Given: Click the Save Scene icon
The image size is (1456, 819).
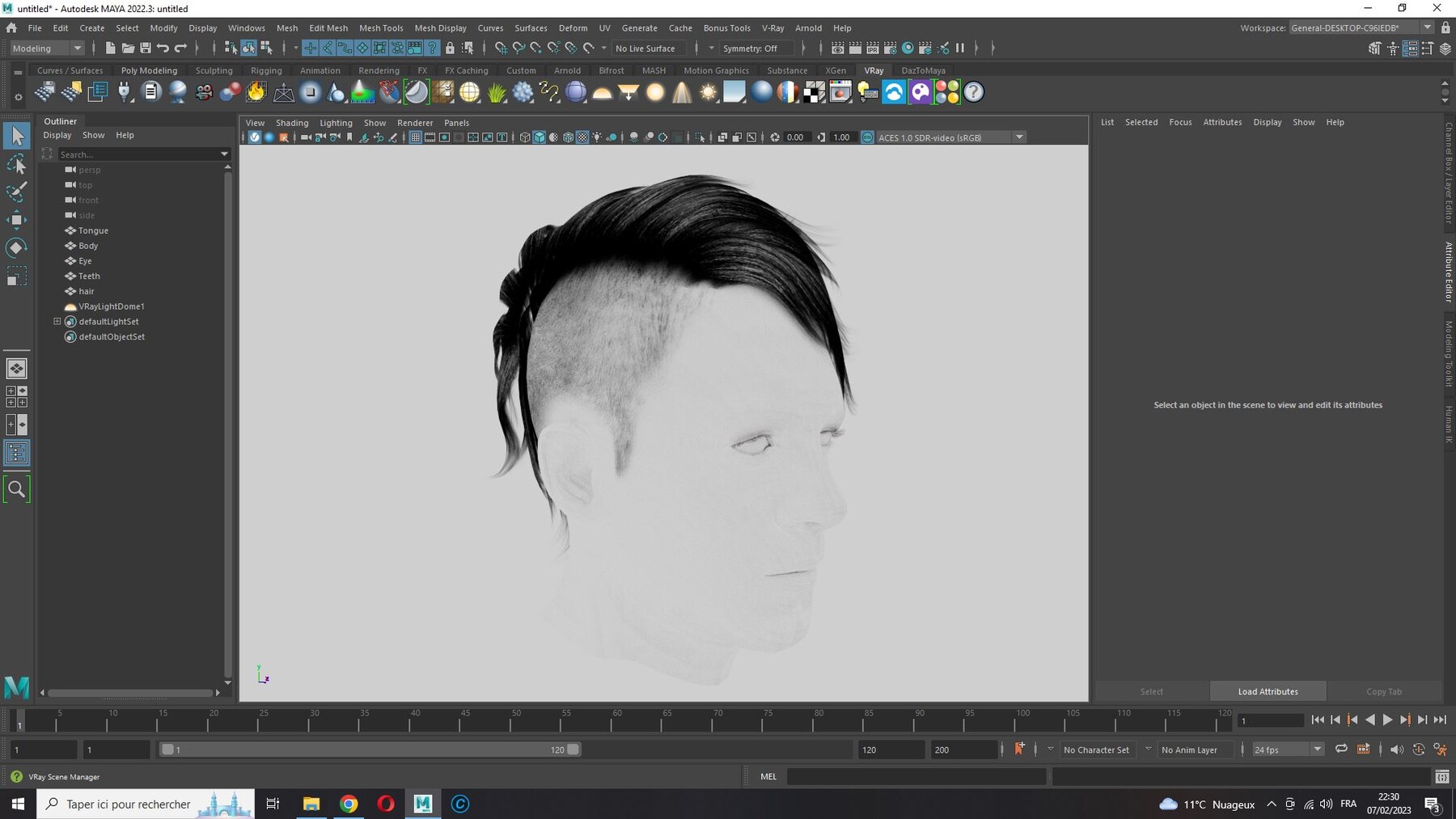Looking at the screenshot, I should (x=146, y=49).
